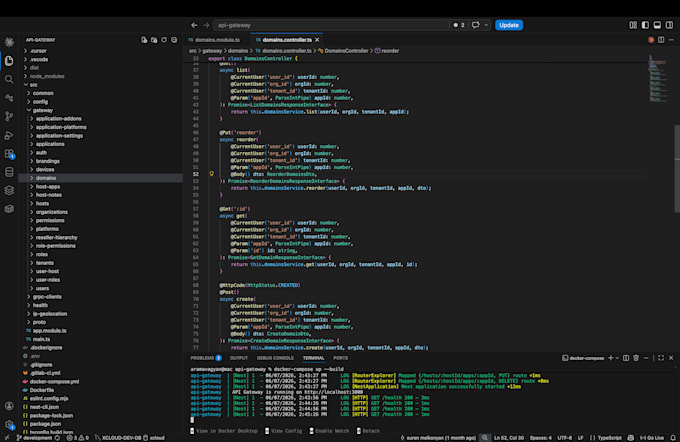680x442 pixels.
Task: Open the Debug Console tab
Action: coord(275,358)
